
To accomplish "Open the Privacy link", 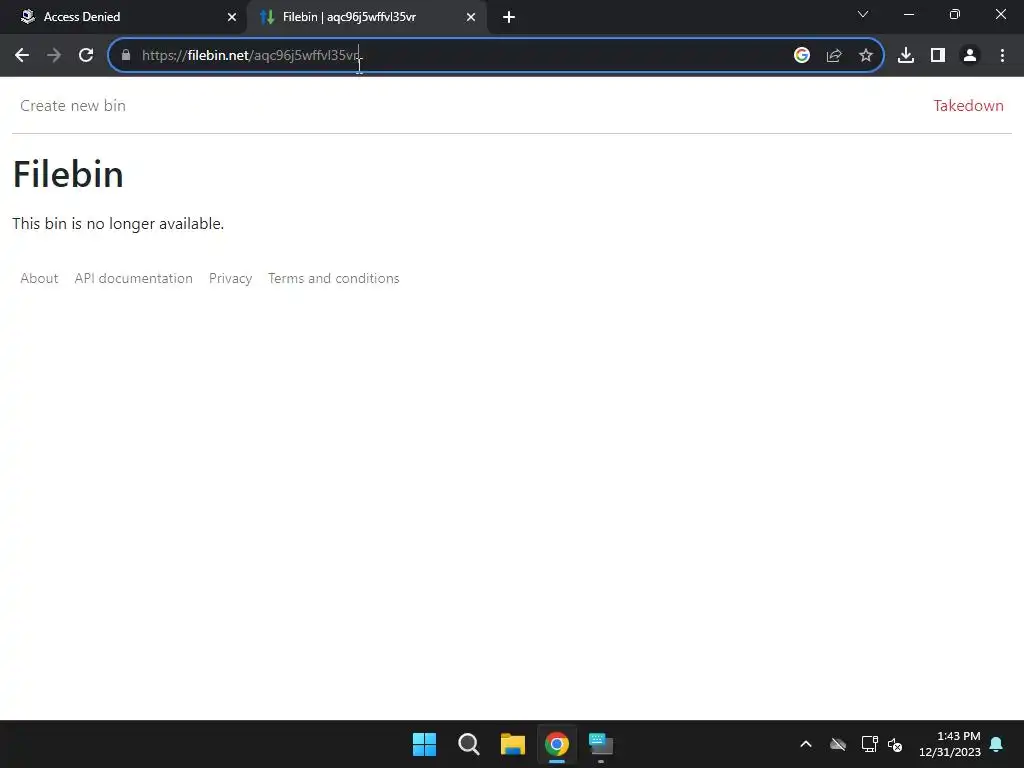I will coord(231,278).
